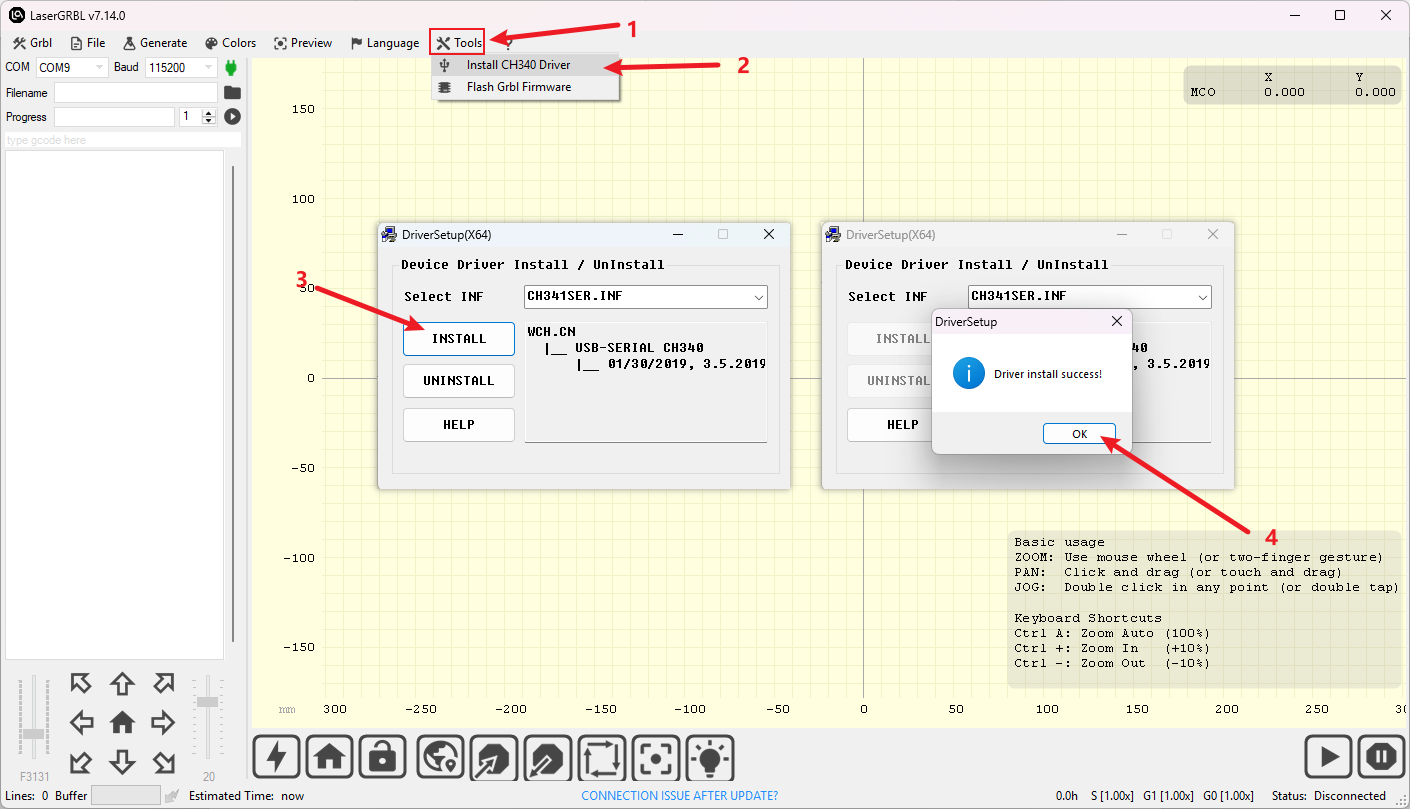The image size is (1410, 809).
Task: Click the lightning bolt reset button
Action: pyautogui.click(x=276, y=757)
